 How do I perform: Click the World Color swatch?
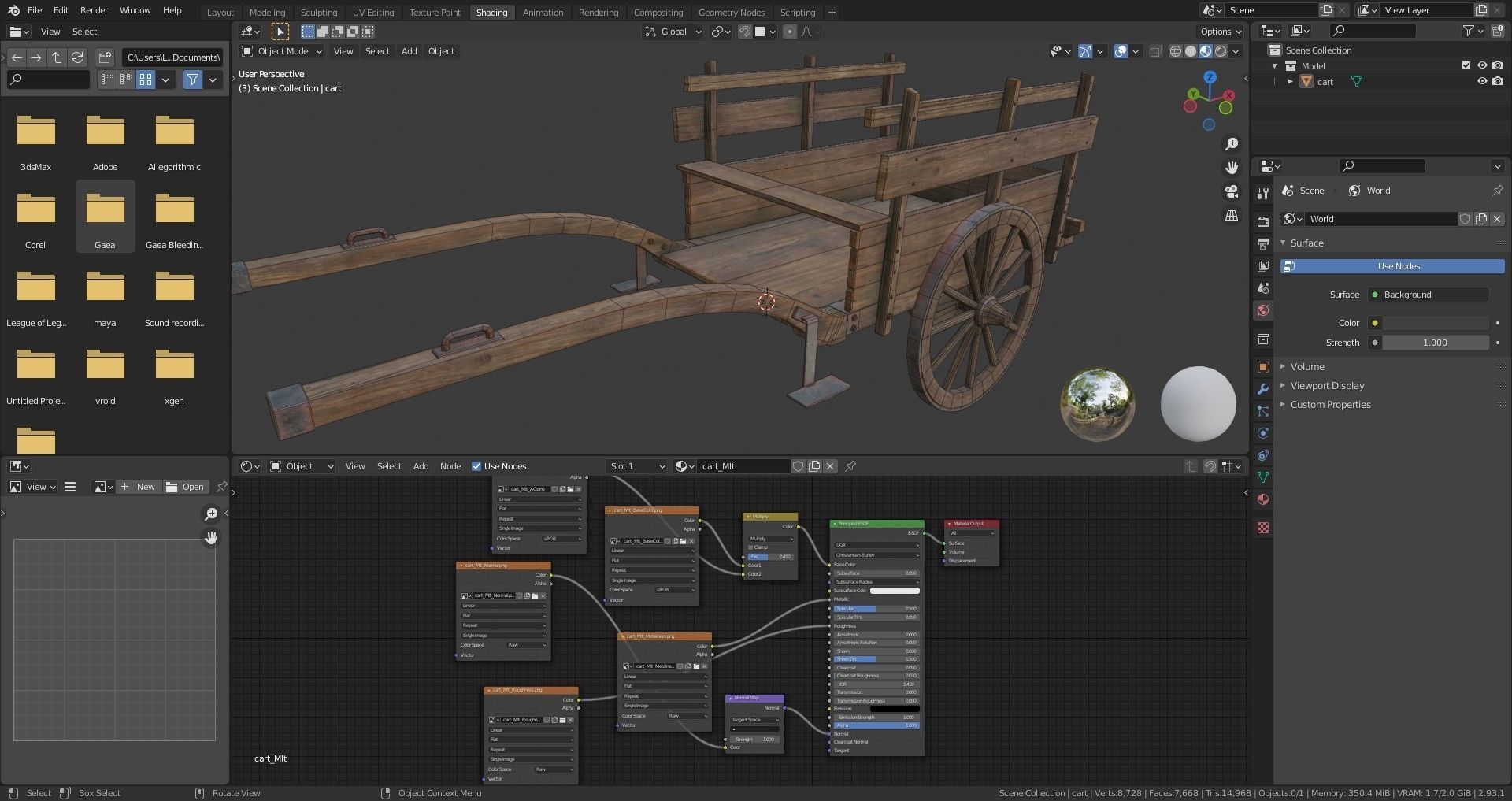coord(1436,323)
